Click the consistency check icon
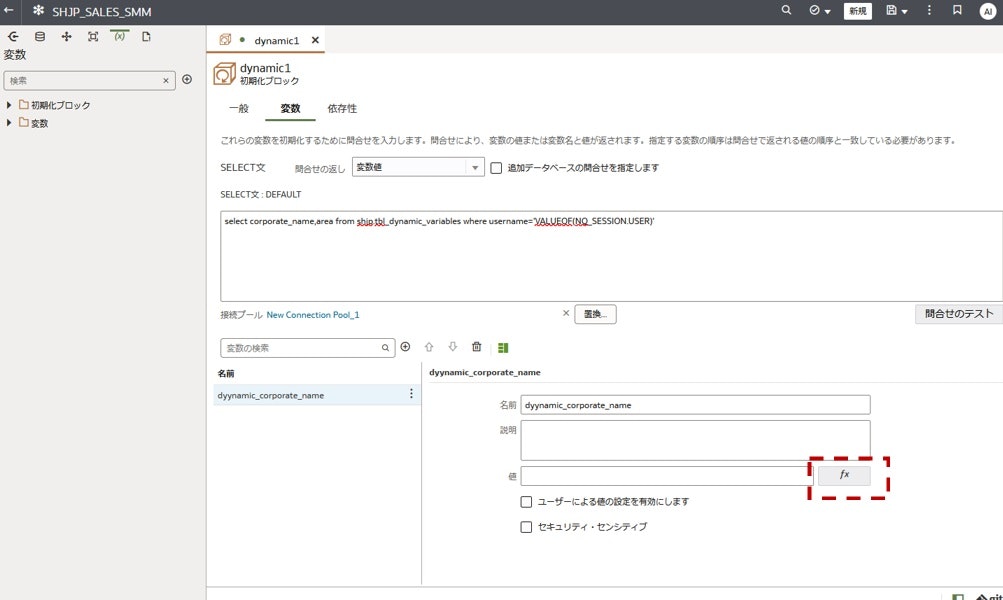The image size is (1003, 600). [x=814, y=10]
